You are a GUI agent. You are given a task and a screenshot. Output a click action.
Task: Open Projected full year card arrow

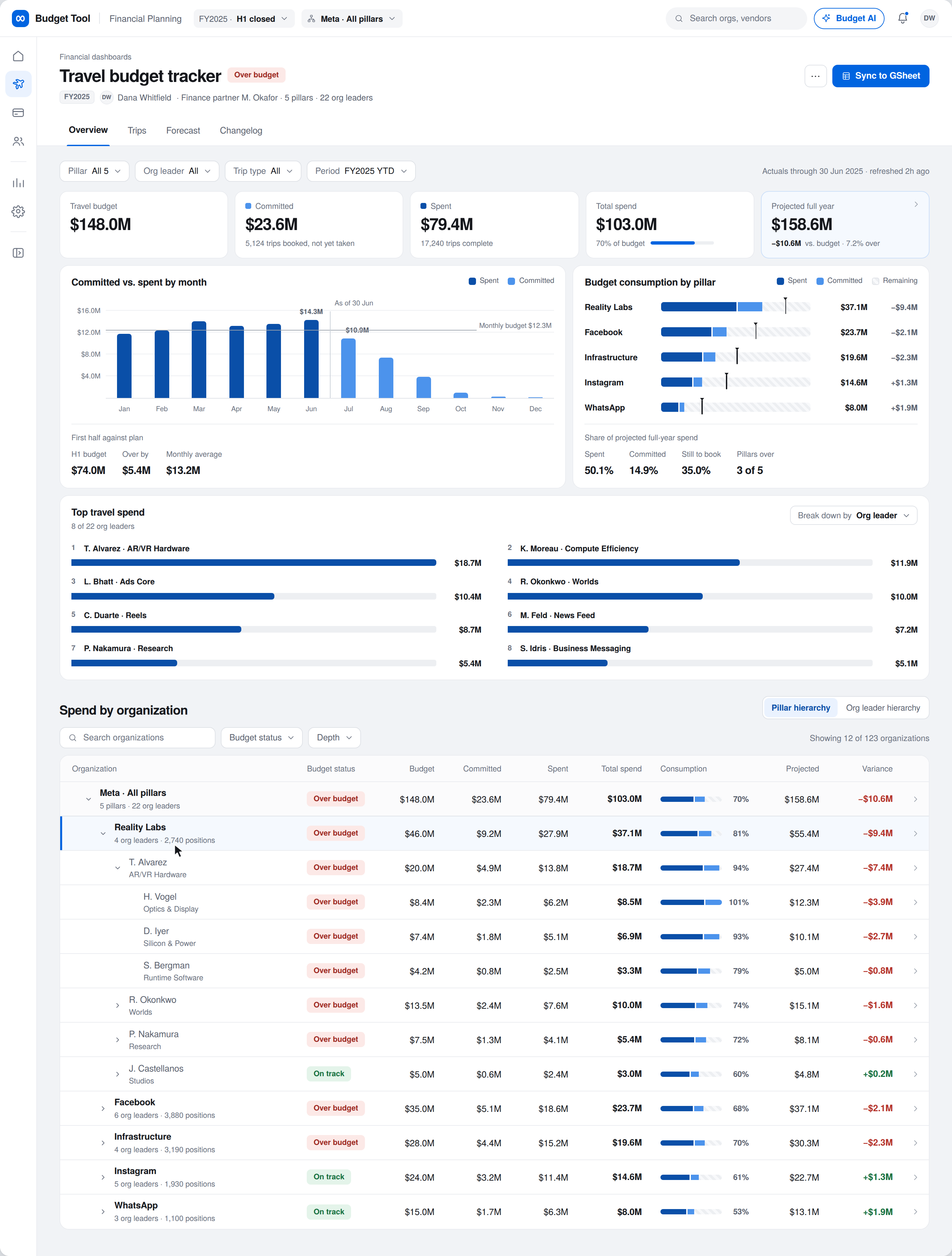pos(916,204)
